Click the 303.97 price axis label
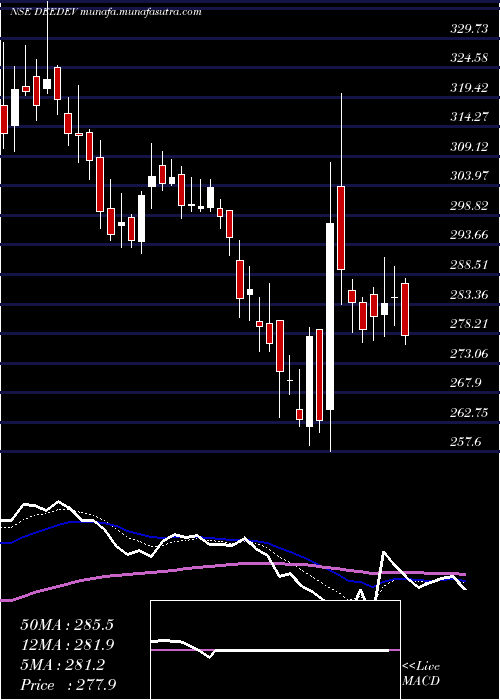The height and width of the screenshot is (700, 500). click(x=469, y=176)
